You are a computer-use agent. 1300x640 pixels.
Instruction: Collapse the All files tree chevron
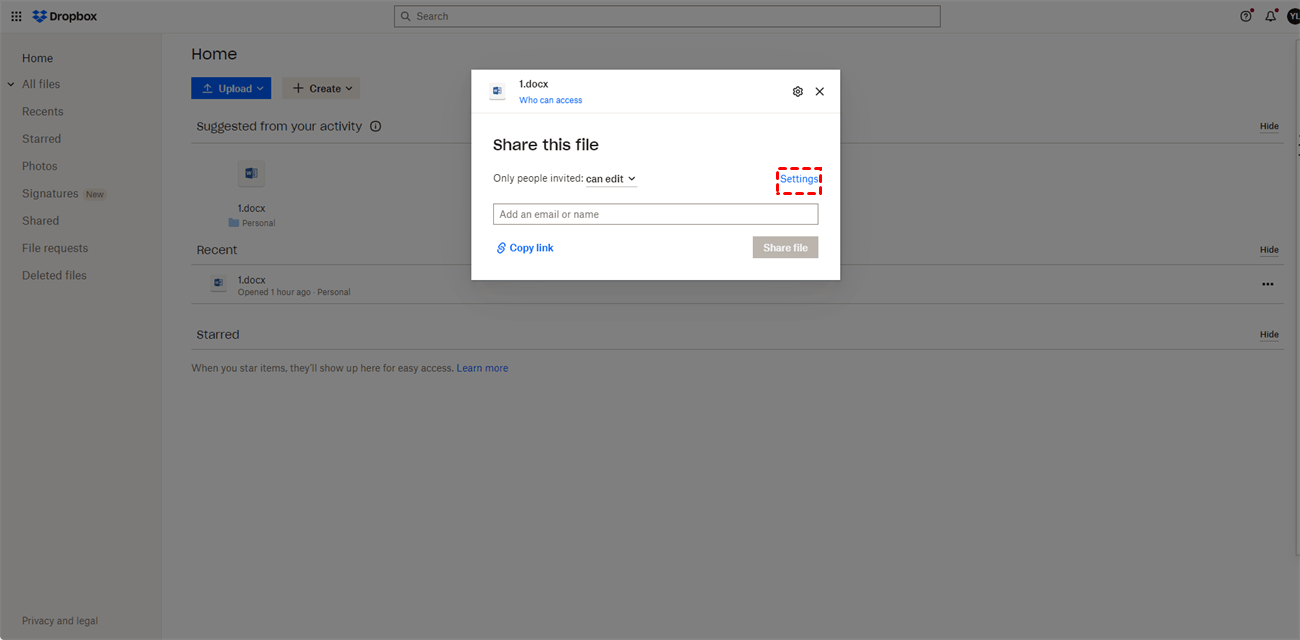(11, 85)
